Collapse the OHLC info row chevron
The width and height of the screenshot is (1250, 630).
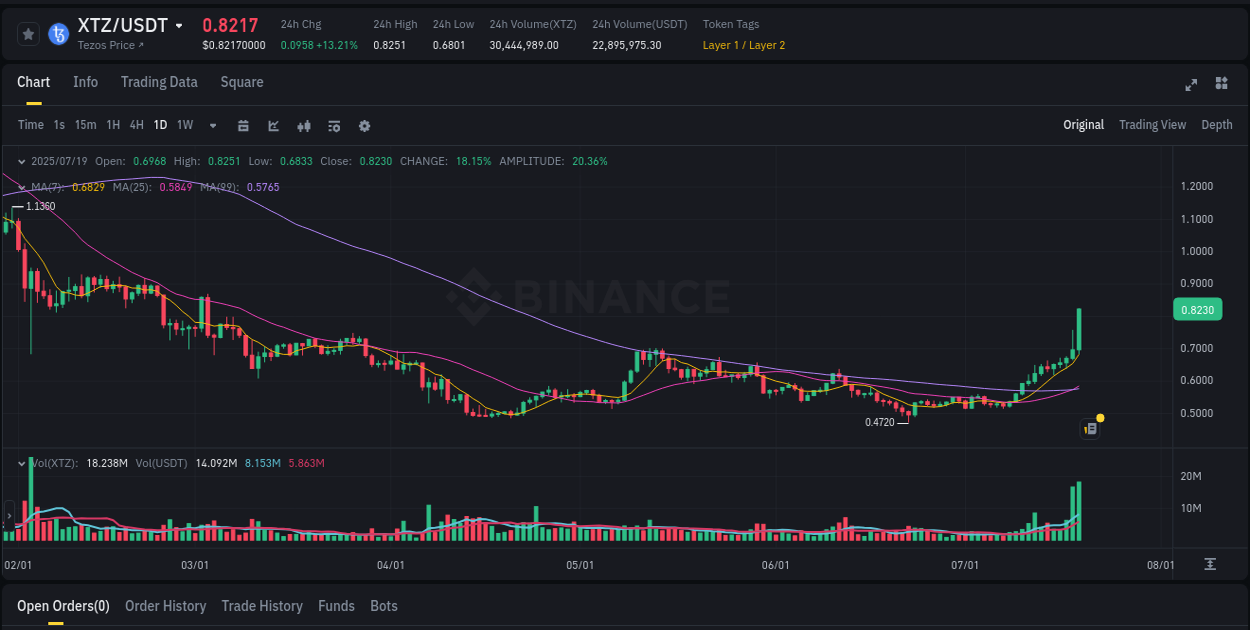(x=20, y=160)
